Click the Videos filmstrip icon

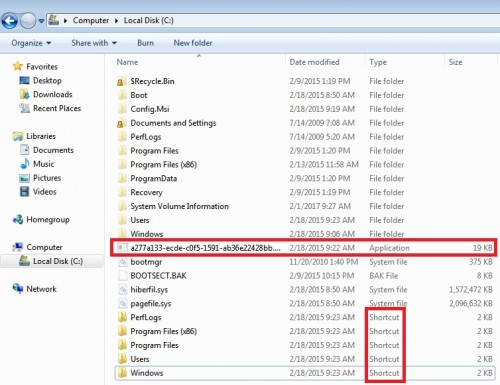(x=24, y=192)
